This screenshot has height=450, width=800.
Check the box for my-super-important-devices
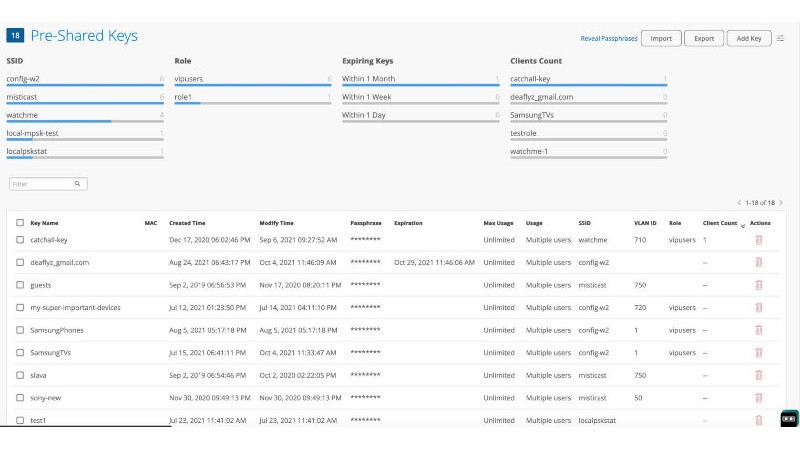point(20,307)
